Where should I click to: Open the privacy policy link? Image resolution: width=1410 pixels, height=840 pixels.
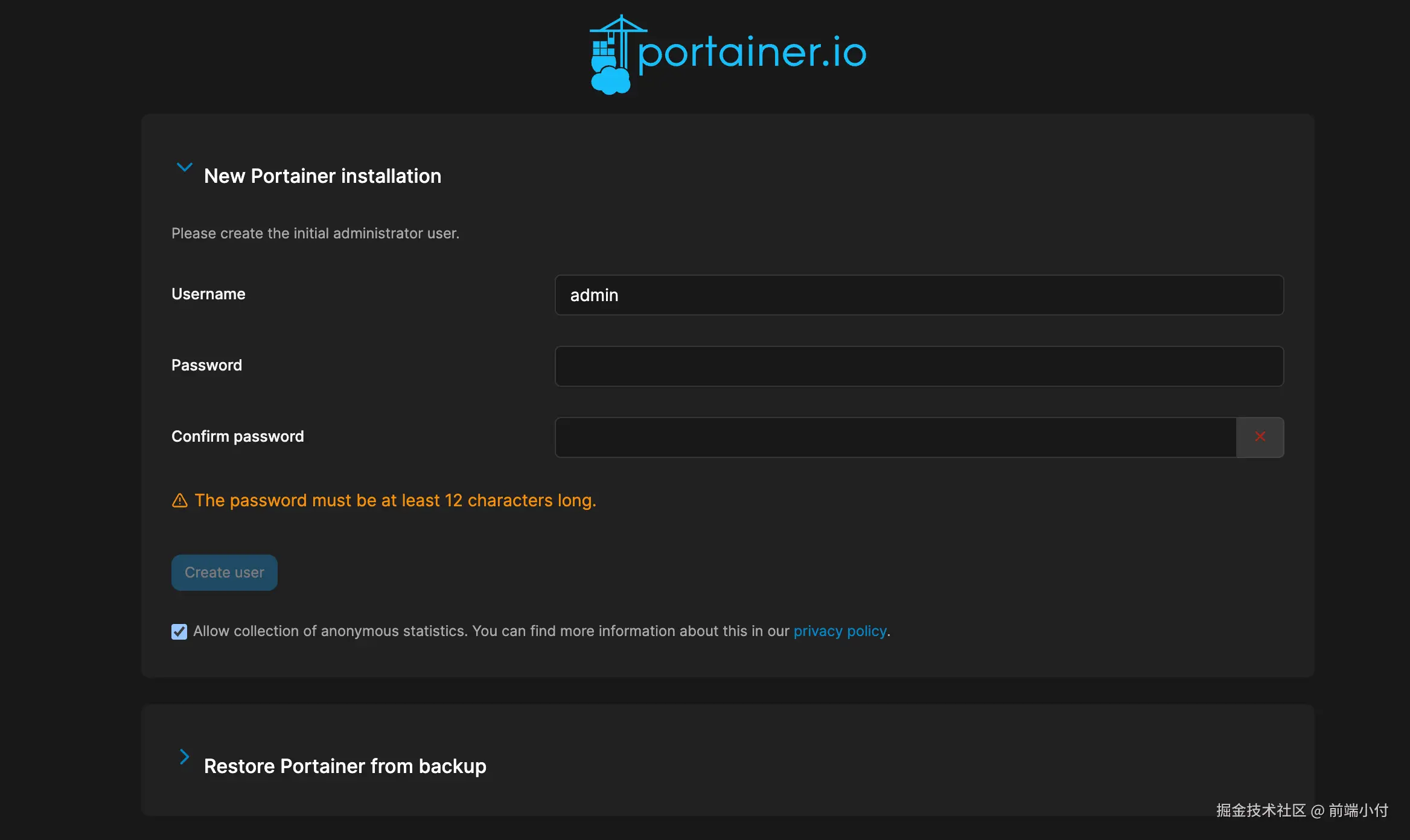[840, 631]
